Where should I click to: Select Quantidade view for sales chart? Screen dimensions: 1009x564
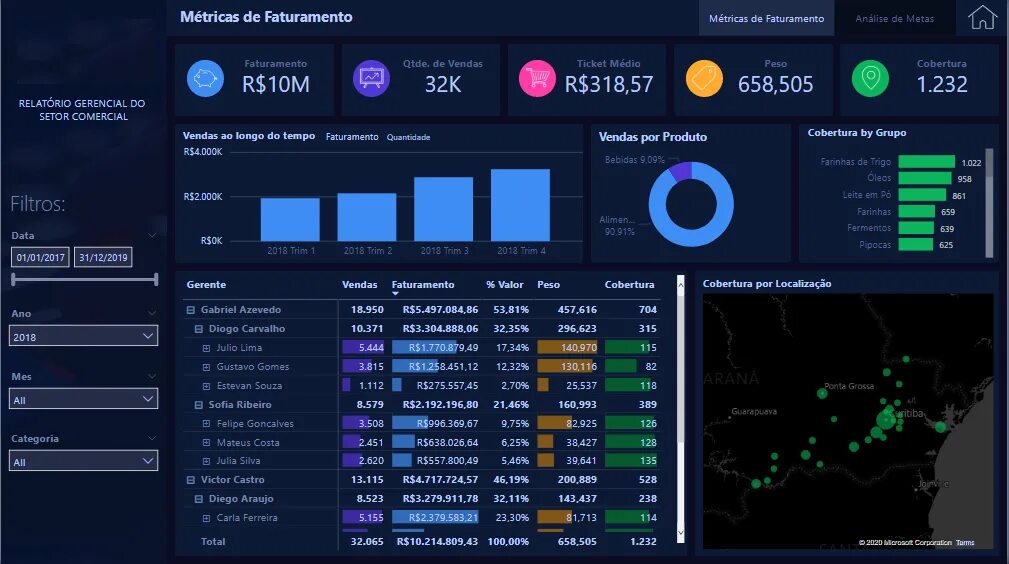(x=409, y=137)
